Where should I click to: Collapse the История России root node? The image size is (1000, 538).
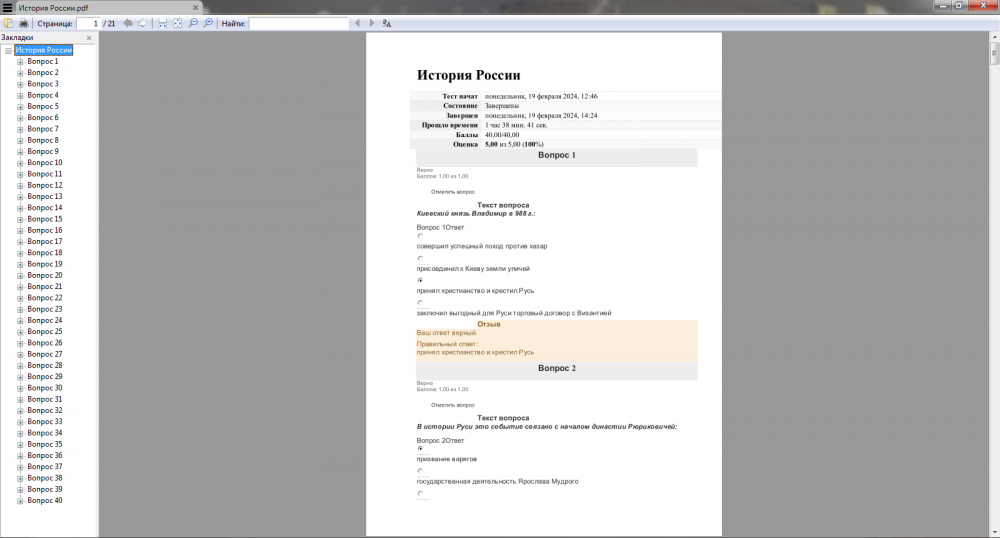tap(8, 50)
